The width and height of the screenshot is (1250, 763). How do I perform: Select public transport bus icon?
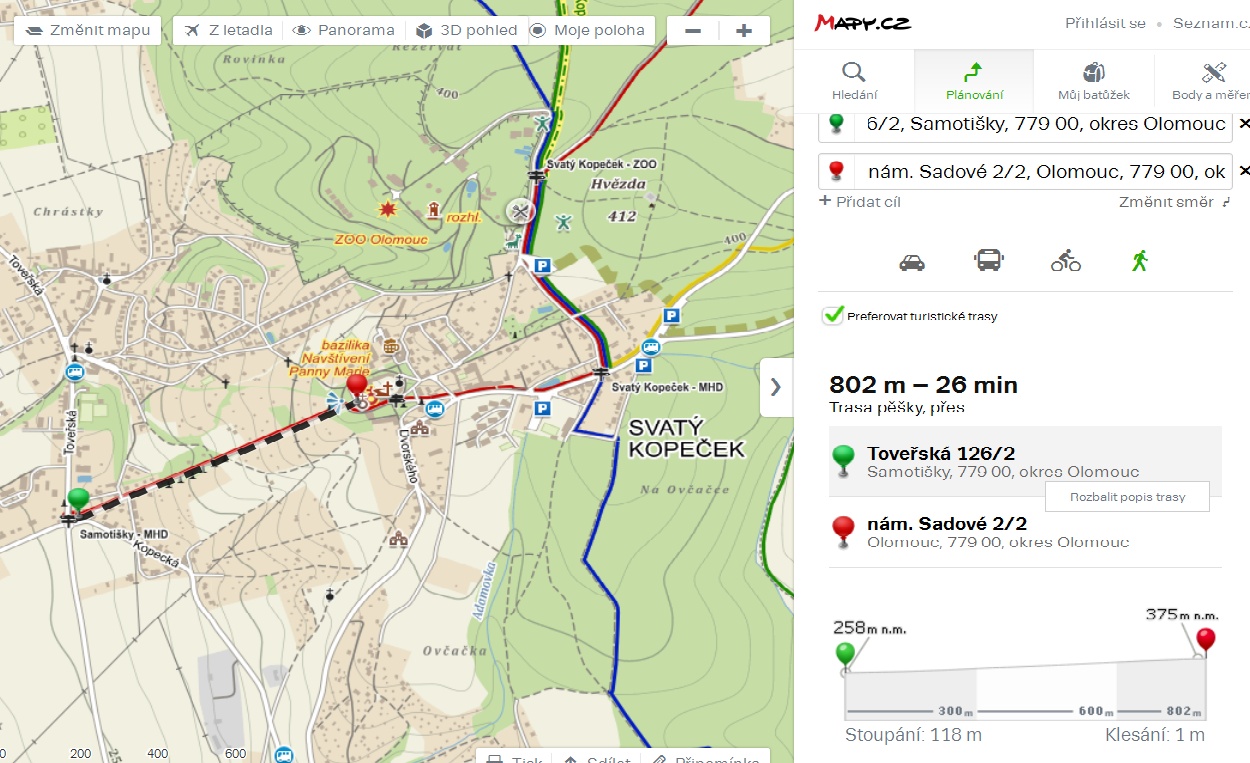(988, 261)
